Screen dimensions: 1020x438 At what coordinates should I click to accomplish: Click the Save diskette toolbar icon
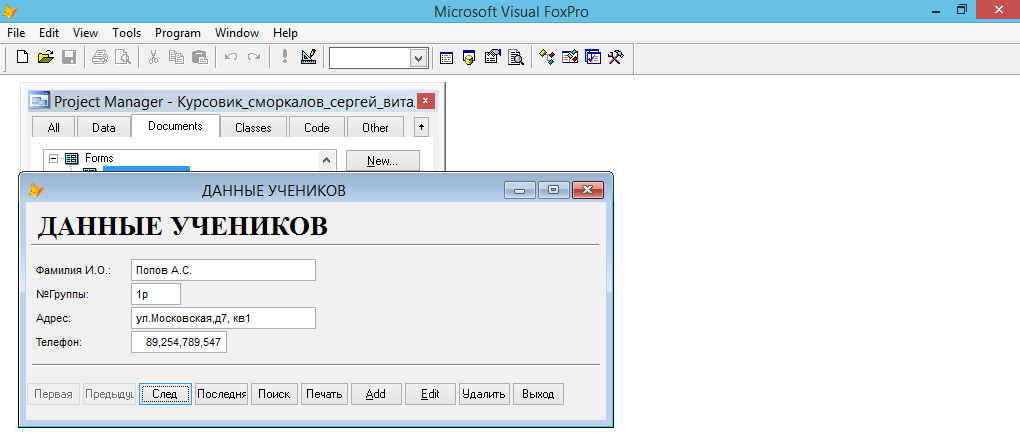69,57
